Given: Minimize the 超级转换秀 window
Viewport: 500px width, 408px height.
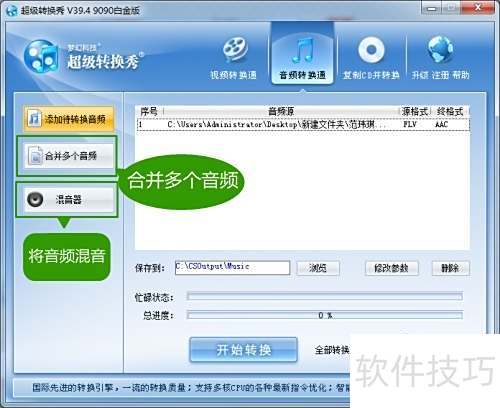Looking at the screenshot, I should click(432, 8).
